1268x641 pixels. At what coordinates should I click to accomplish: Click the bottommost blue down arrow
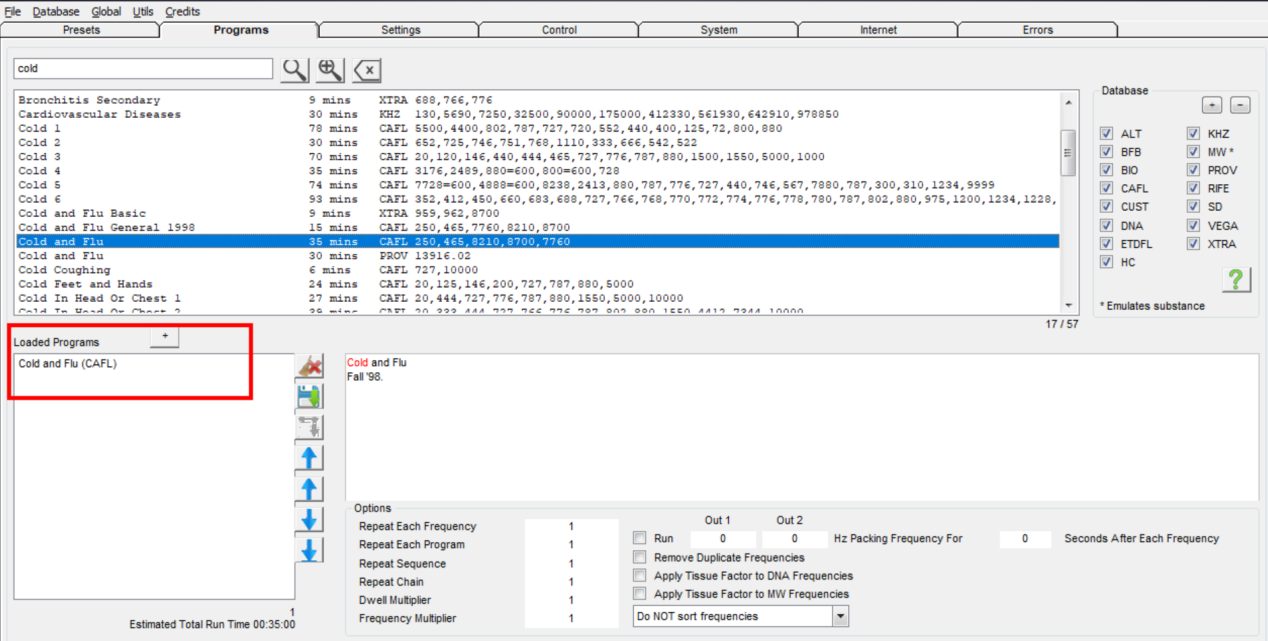tap(310, 550)
